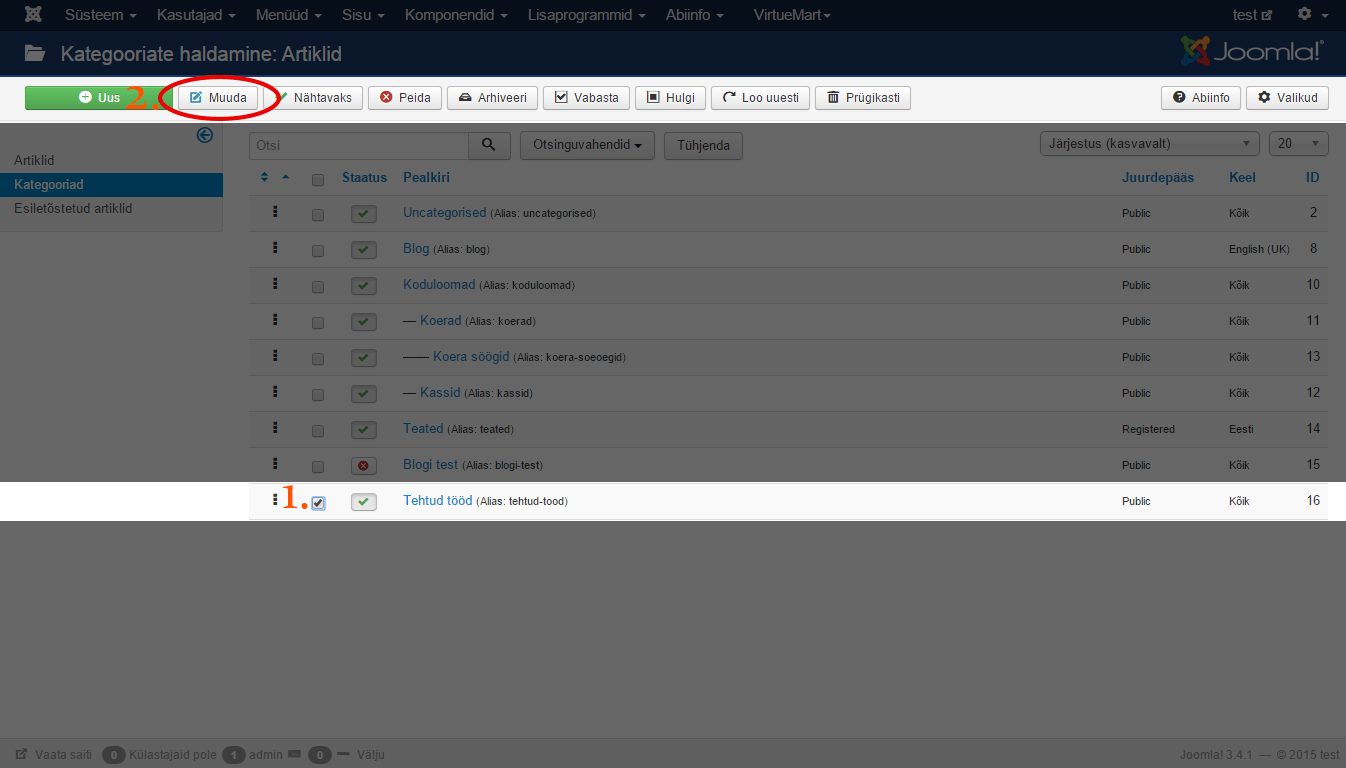This screenshot has width=1346, height=768.
Task: Click drag handle of Uncategorised row
Action: (x=275, y=212)
